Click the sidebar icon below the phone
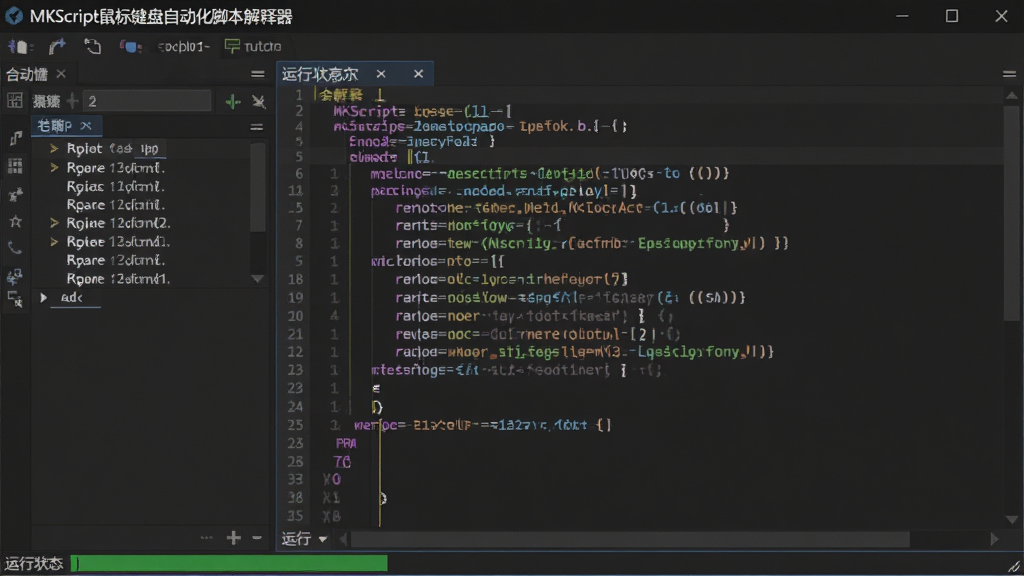Image resolution: width=1024 pixels, height=576 pixels. 14,276
